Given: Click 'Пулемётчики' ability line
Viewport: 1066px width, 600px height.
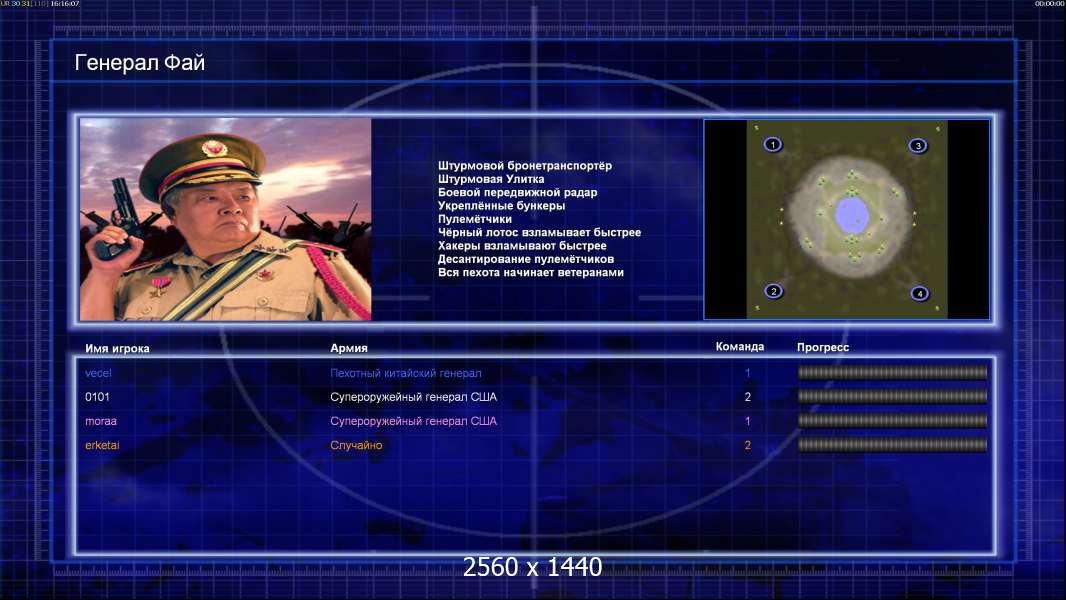Looking at the screenshot, I should [x=475, y=219].
